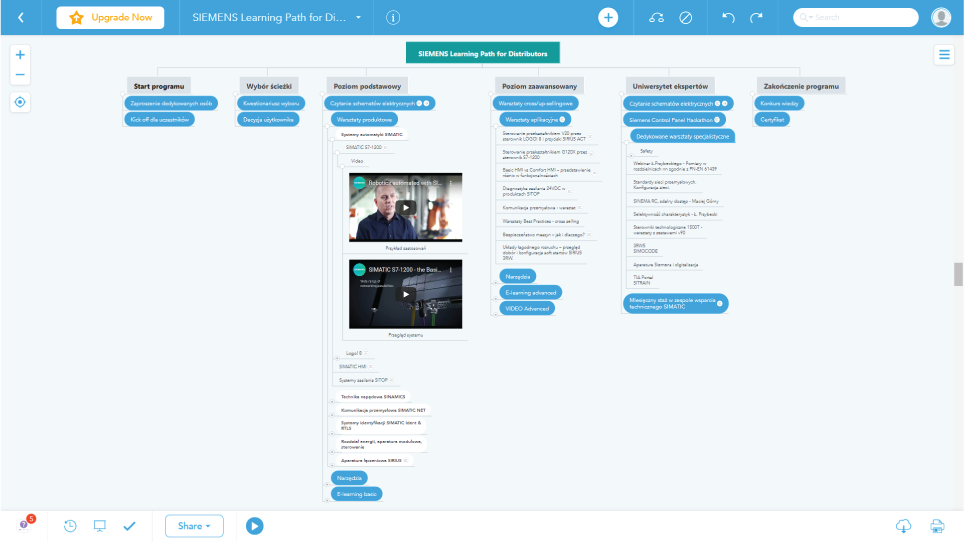Select E-learning basic node

tap(357, 493)
